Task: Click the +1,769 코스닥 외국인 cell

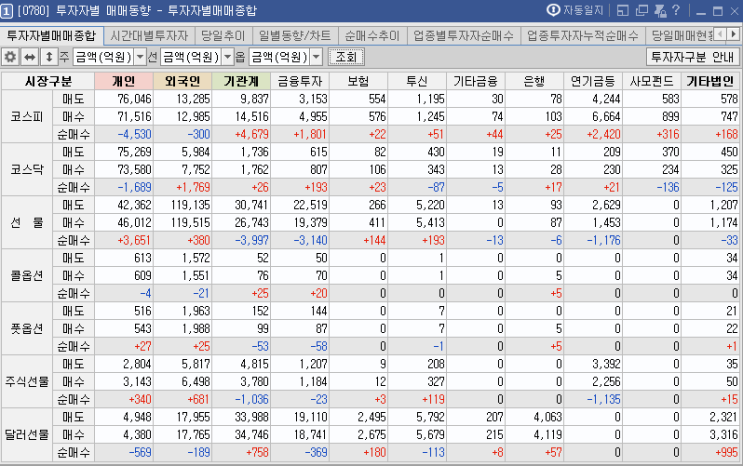Action: (182, 188)
